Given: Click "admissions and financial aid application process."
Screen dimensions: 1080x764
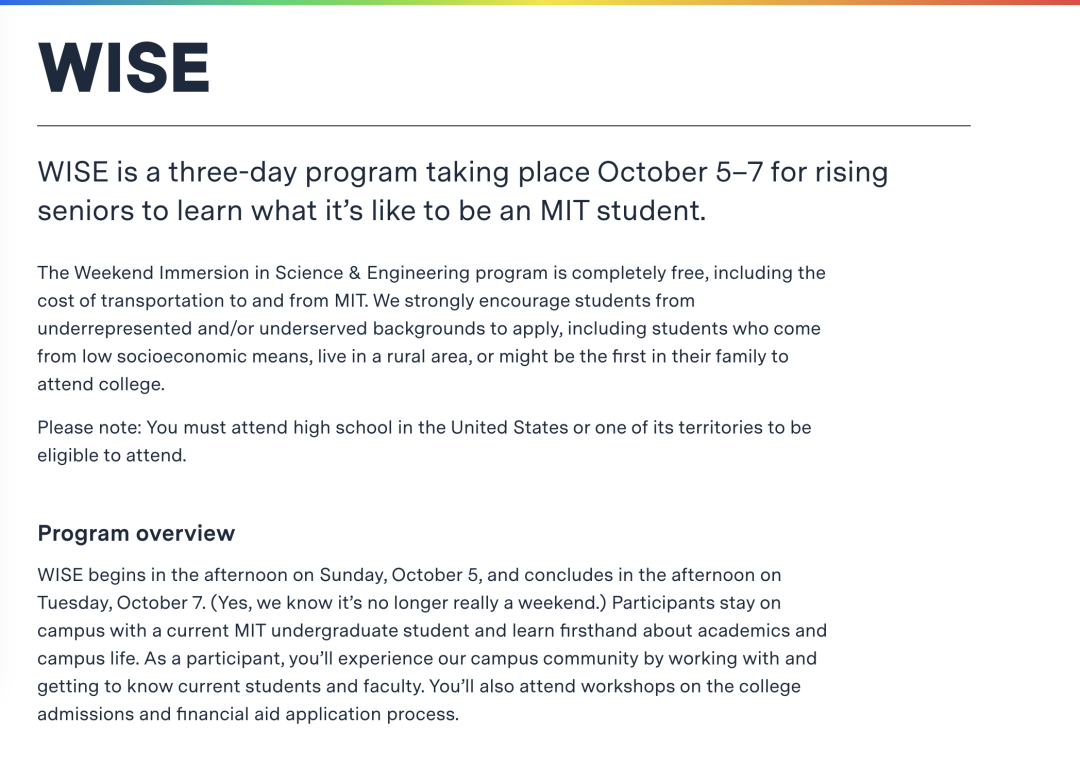Looking at the screenshot, I should [248, 715].
